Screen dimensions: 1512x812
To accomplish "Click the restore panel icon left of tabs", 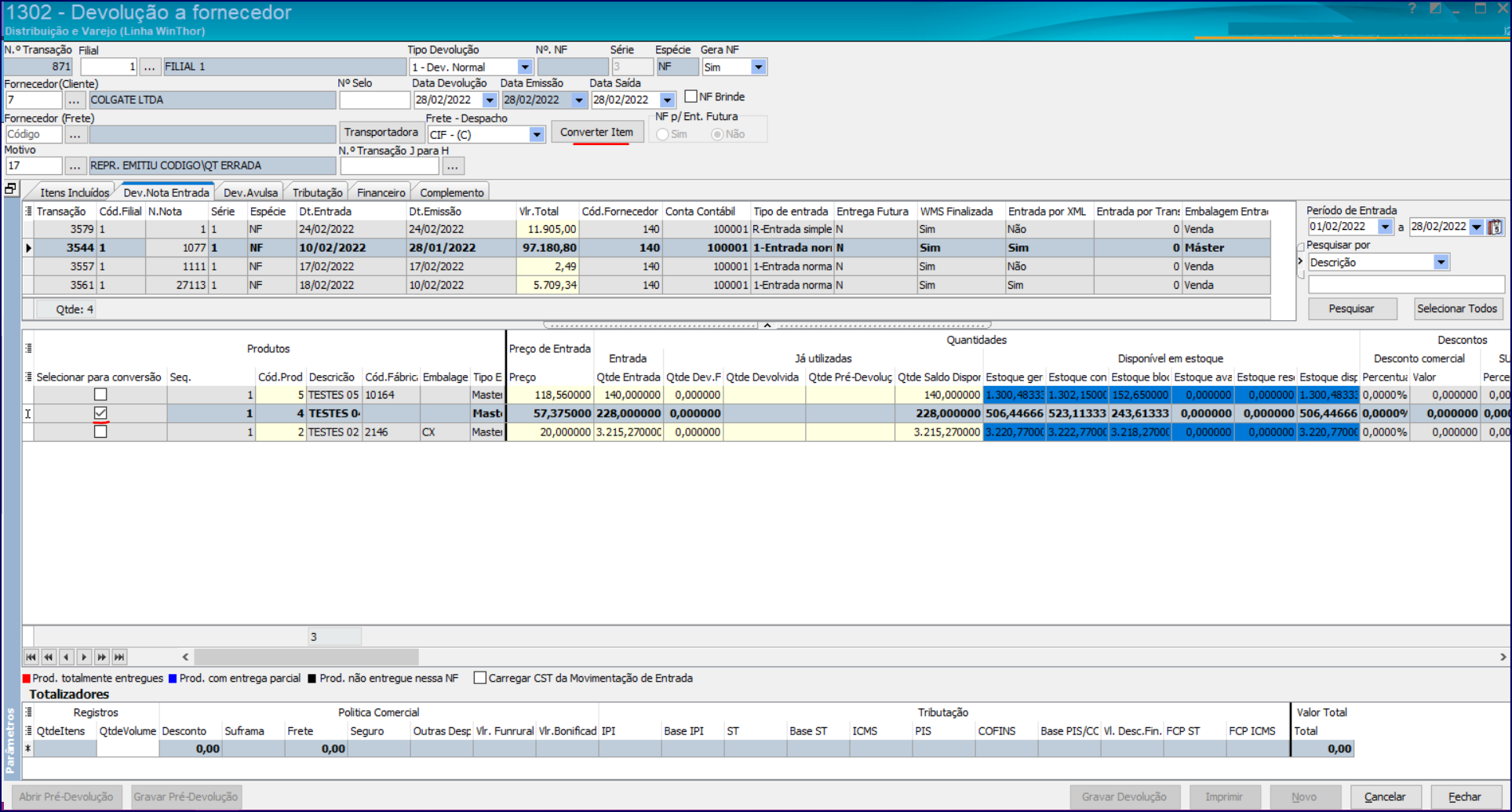I will (11, 188).
